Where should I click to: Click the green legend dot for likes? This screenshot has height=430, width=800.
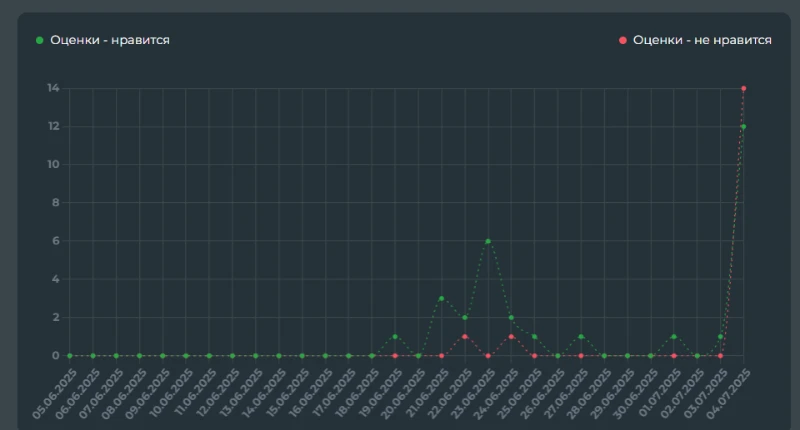tap(39, 40)
